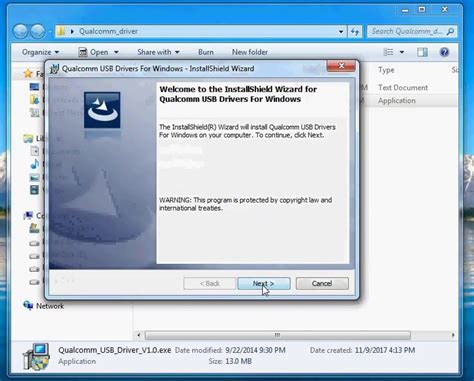474x381 pixels.
Task: Expand the address bar history dropdown
Action: tap(341, 32)
